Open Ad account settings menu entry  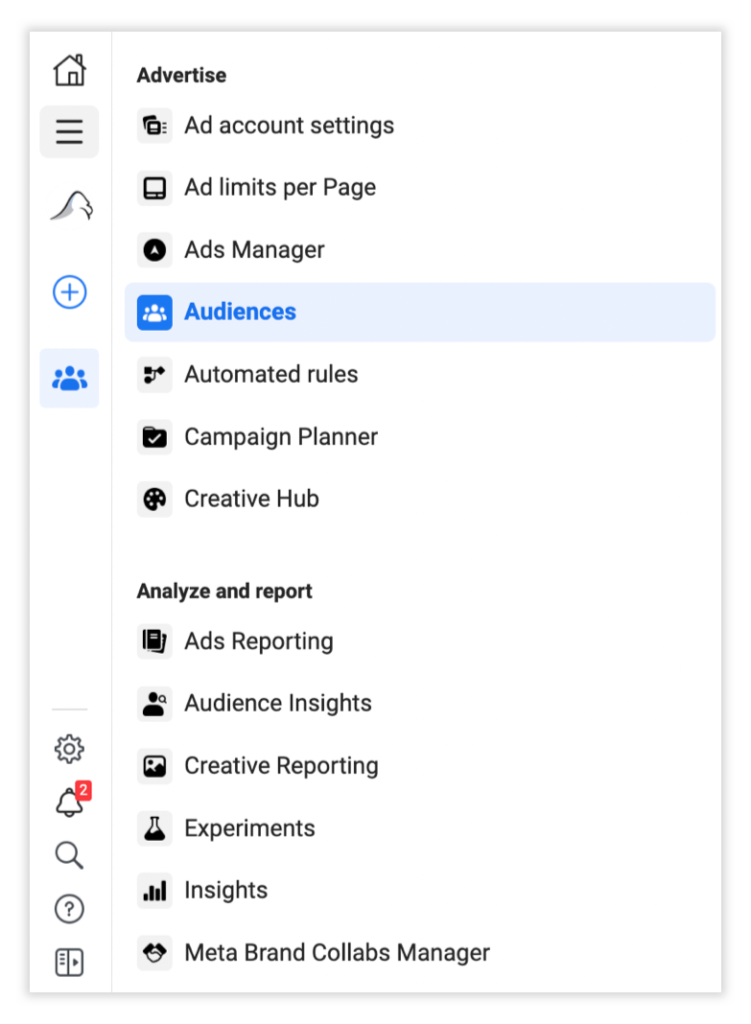289,125
